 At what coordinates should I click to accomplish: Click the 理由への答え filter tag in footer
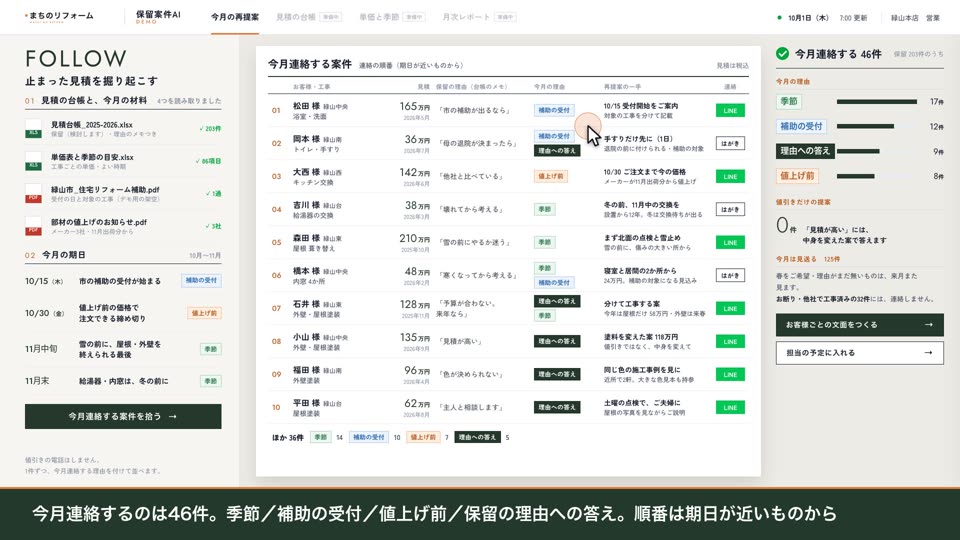click(x=478, y=437)
